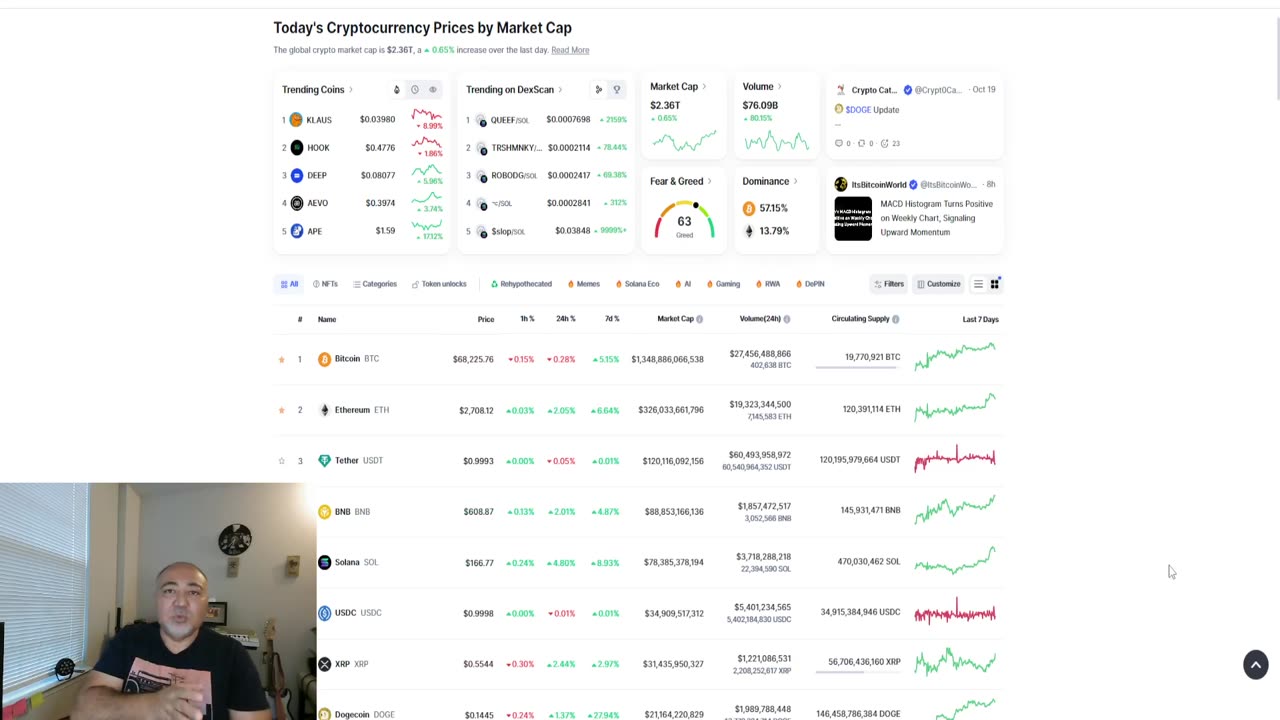Select the Token unlocks tab

pos(439,284)
